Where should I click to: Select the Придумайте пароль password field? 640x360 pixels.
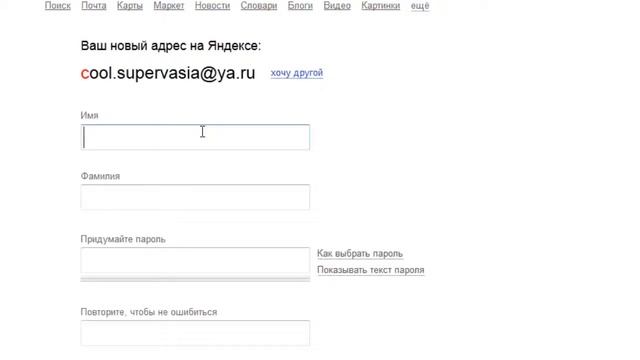click(x=195, y=260)
